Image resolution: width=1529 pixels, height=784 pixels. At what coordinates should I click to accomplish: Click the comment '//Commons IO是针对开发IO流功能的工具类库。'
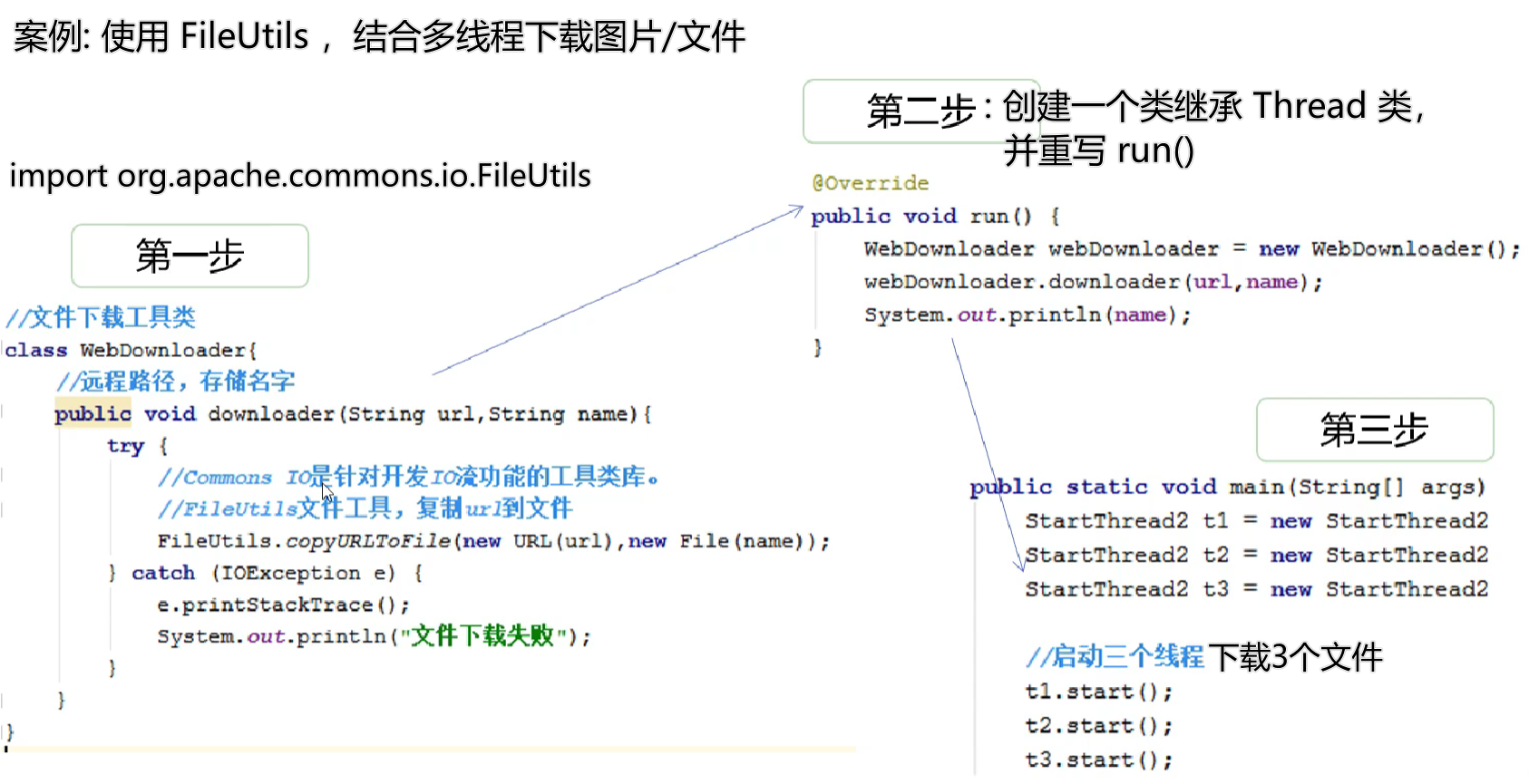point(409,477)
